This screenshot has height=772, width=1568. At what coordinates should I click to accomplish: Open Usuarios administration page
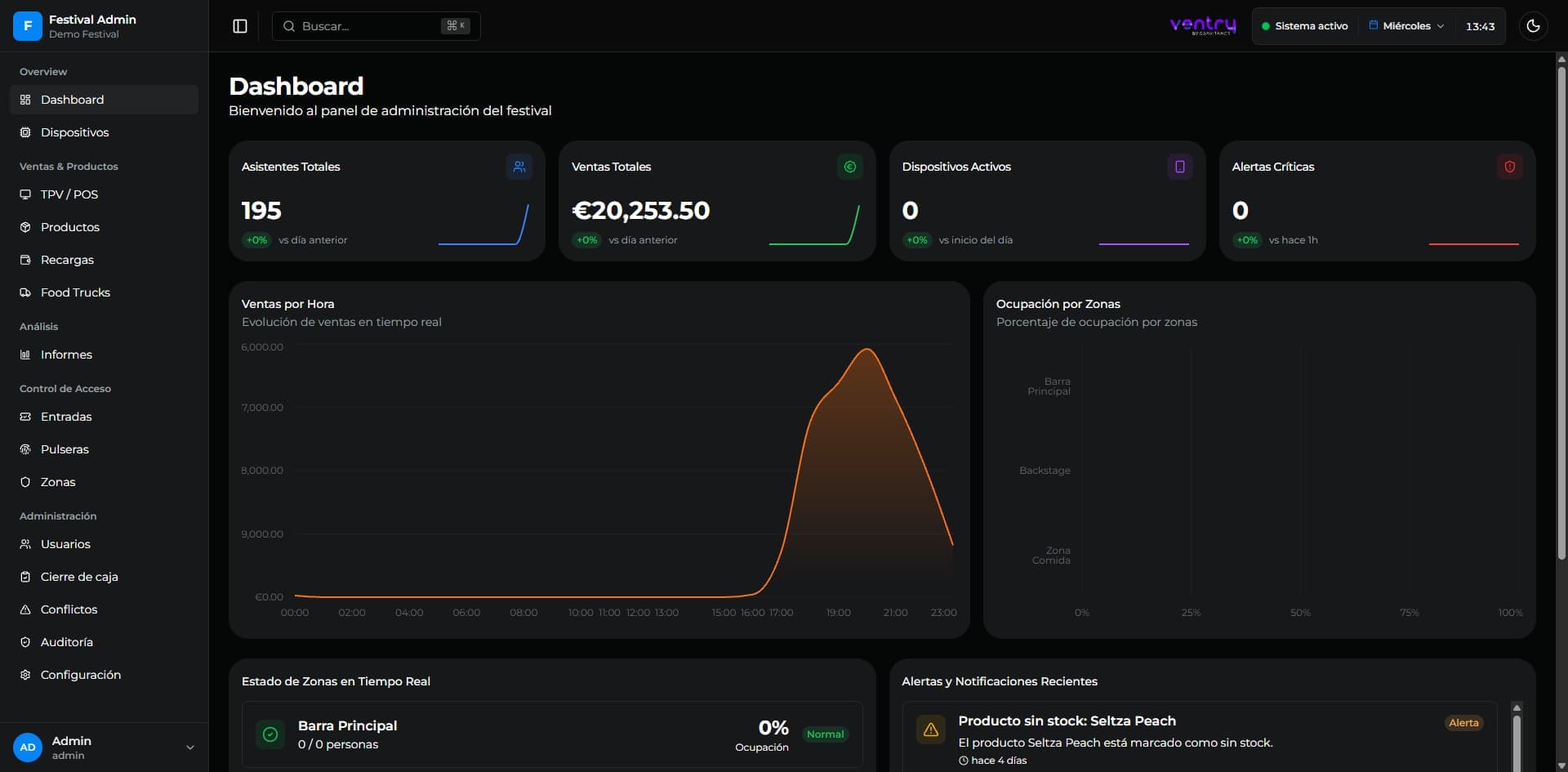coord(104,544)
